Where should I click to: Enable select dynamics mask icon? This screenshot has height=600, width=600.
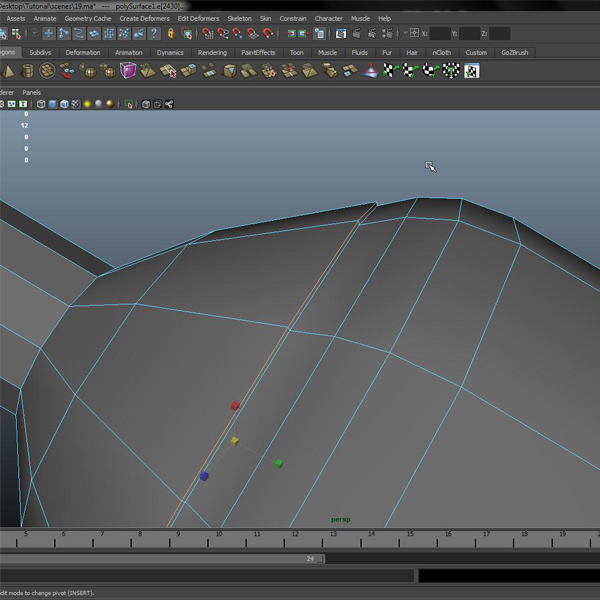click(124, 34)
